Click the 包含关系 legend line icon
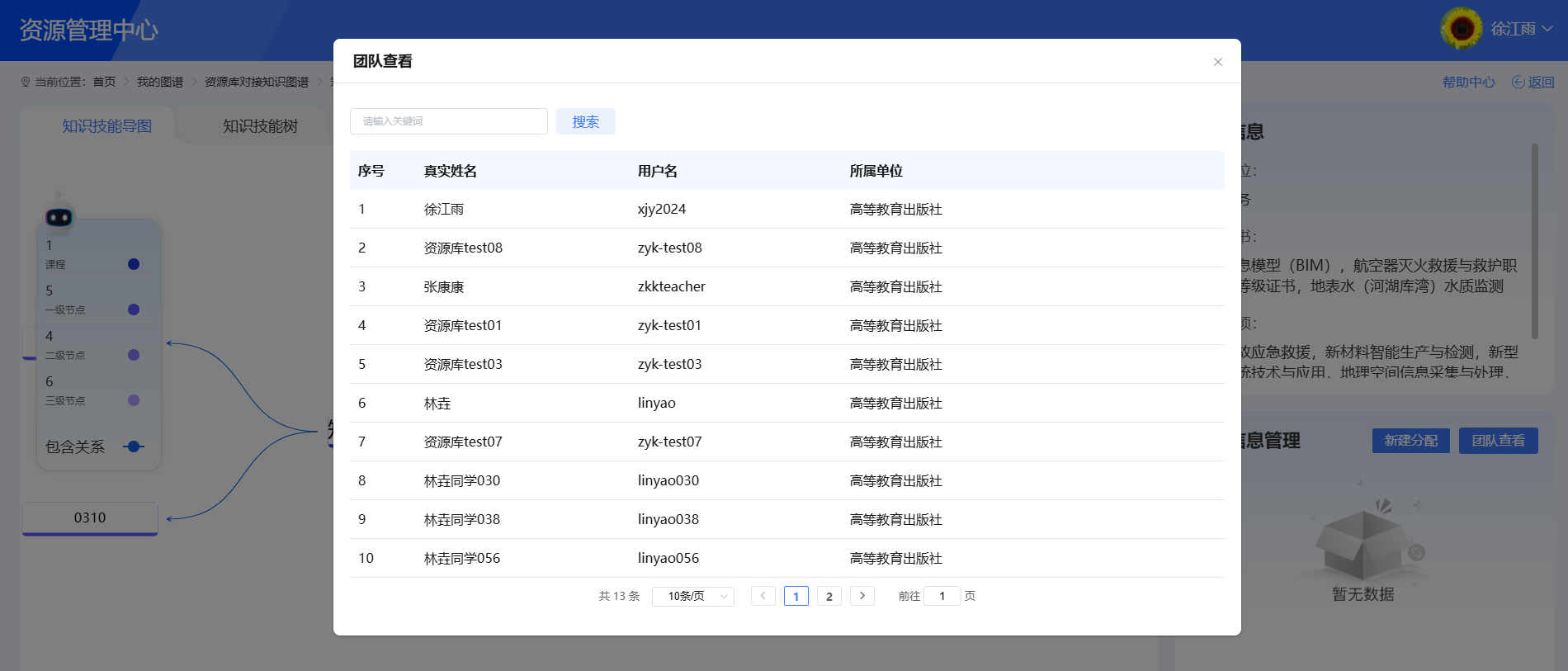Viewport: 1568px width, 671px height. pos(134,447)
